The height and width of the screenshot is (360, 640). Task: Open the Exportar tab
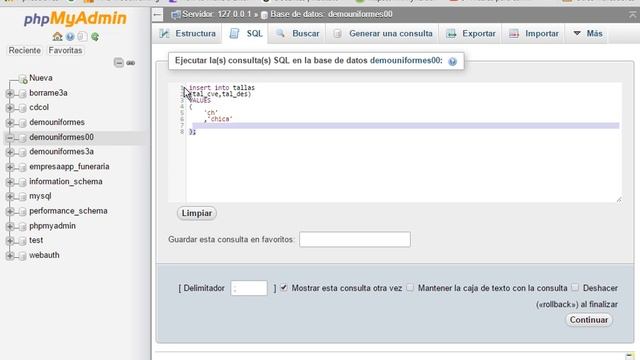471,33
